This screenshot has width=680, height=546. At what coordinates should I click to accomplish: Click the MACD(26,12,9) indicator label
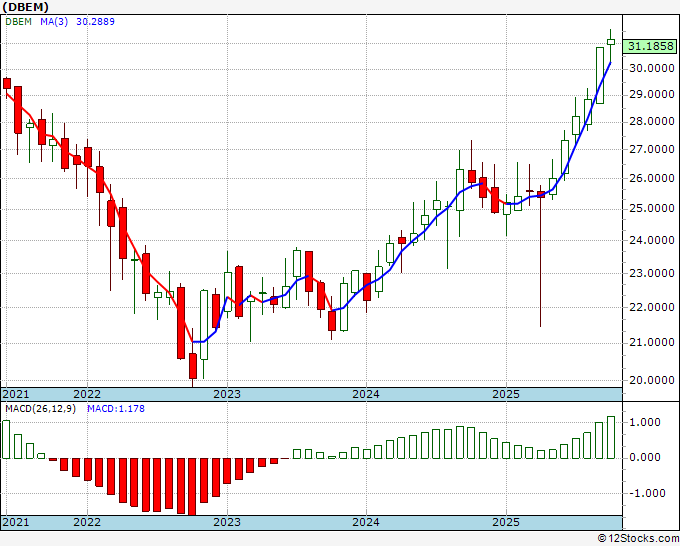point(40,409)
